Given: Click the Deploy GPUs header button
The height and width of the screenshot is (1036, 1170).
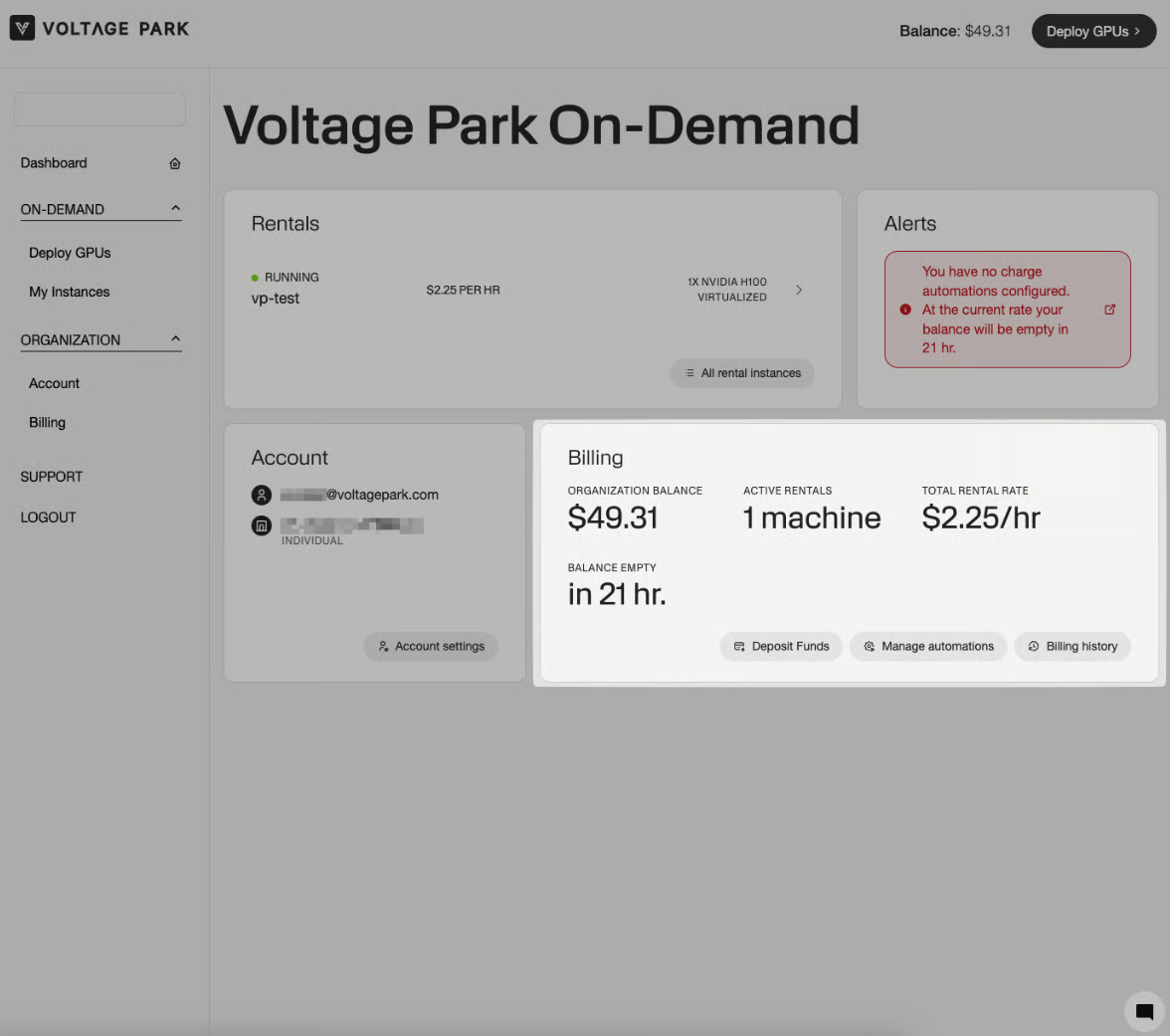Looking at the screenshot, I should (1093, 31).
